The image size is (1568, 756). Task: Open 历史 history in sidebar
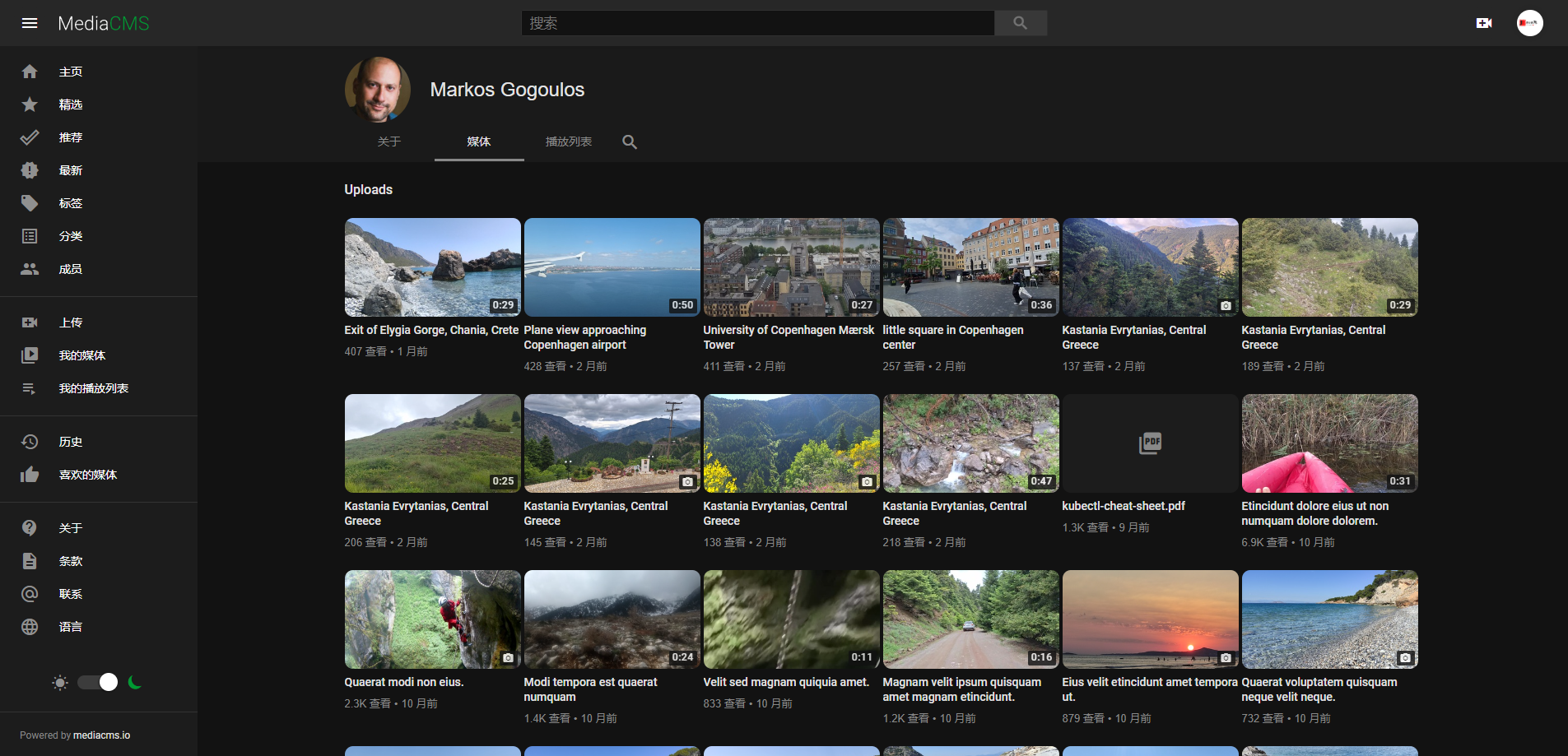[70, 442]
